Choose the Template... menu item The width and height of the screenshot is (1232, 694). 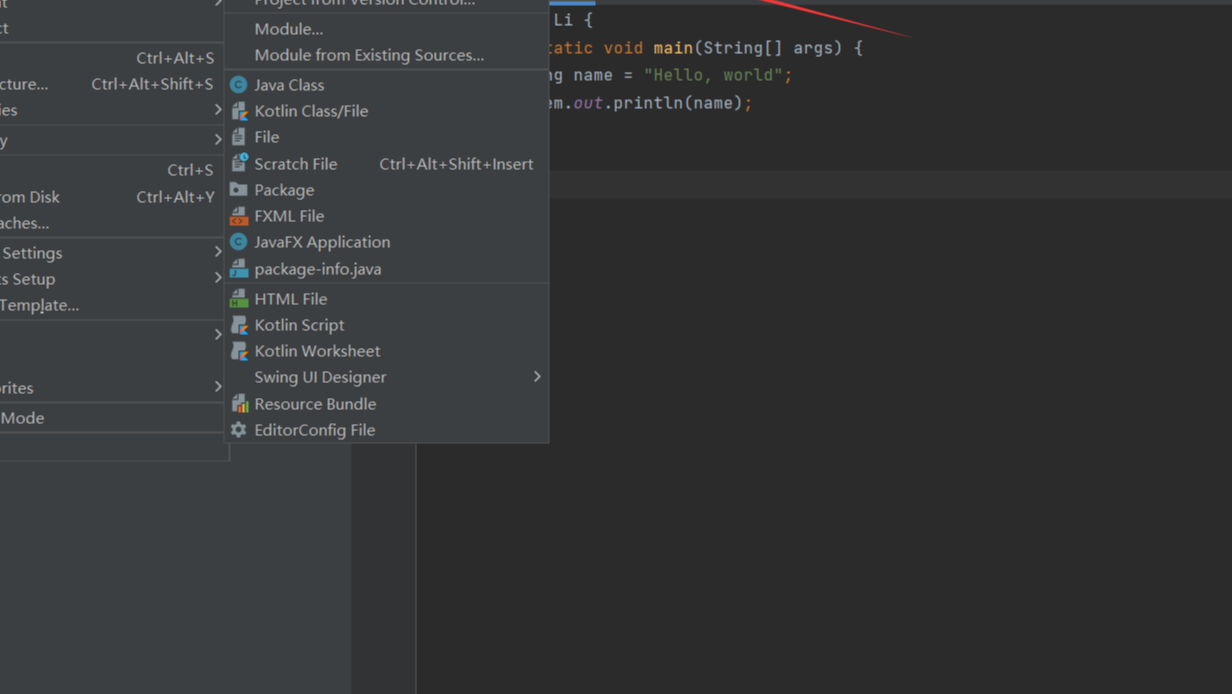coord(112,305)
